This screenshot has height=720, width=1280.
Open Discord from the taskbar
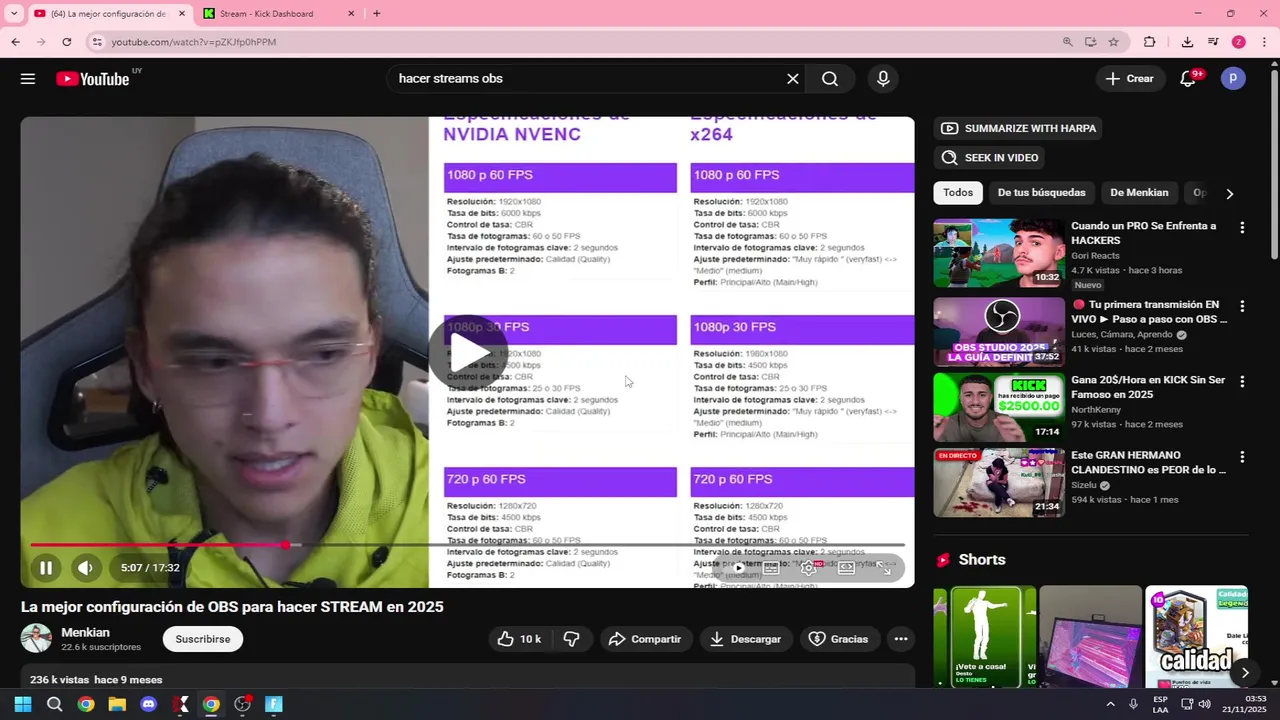149,704
